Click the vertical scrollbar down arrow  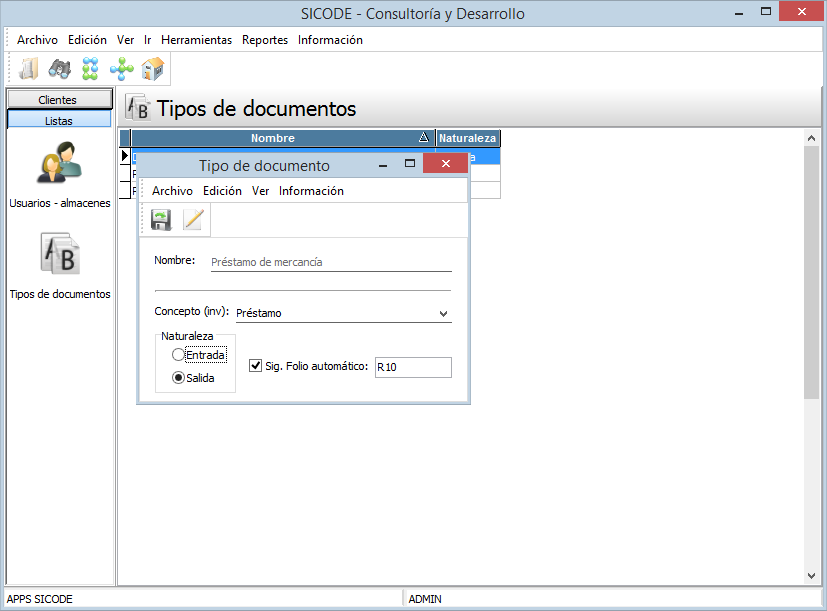[x=812, y=576]
